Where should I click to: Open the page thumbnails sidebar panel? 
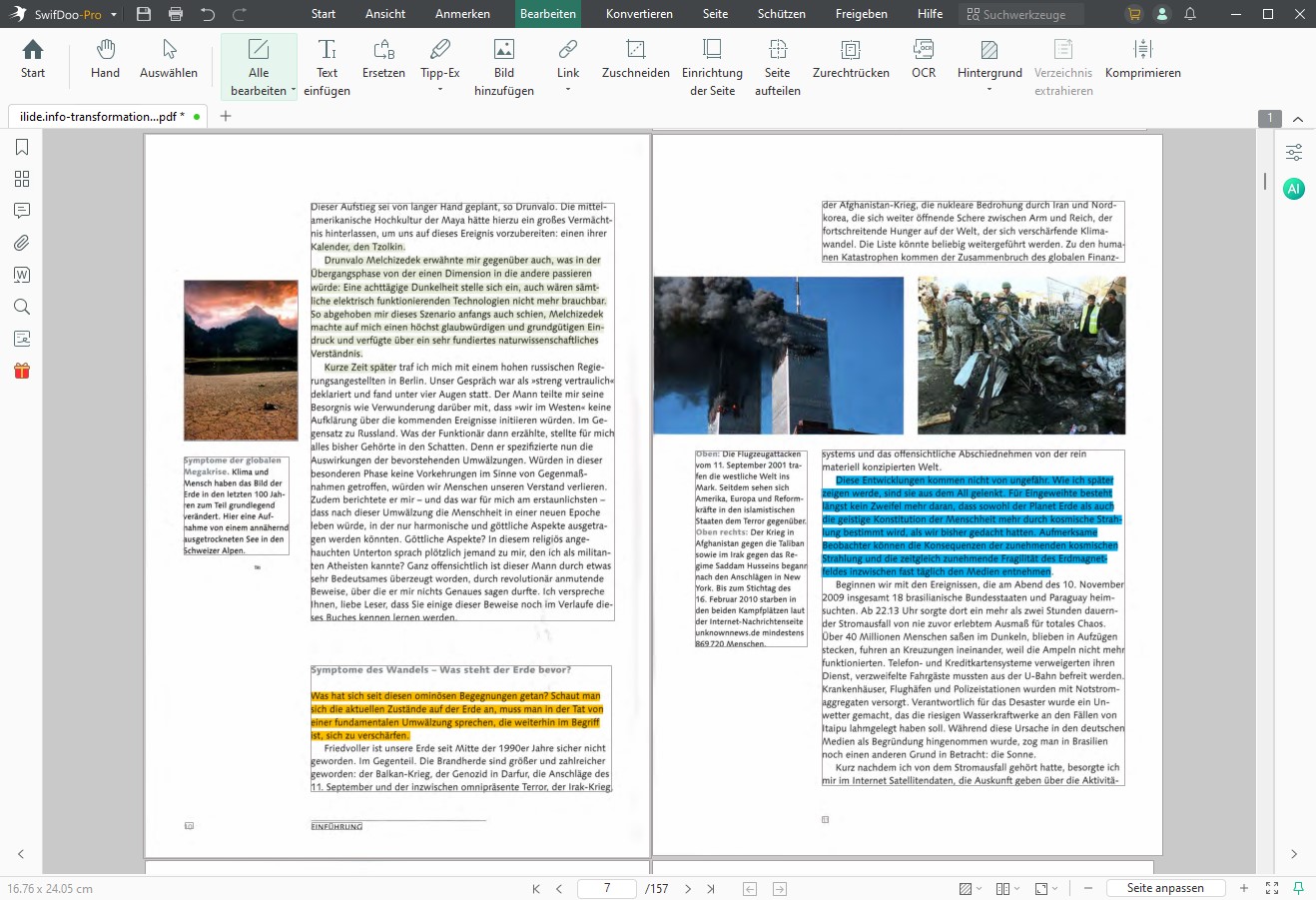point(22,179)
